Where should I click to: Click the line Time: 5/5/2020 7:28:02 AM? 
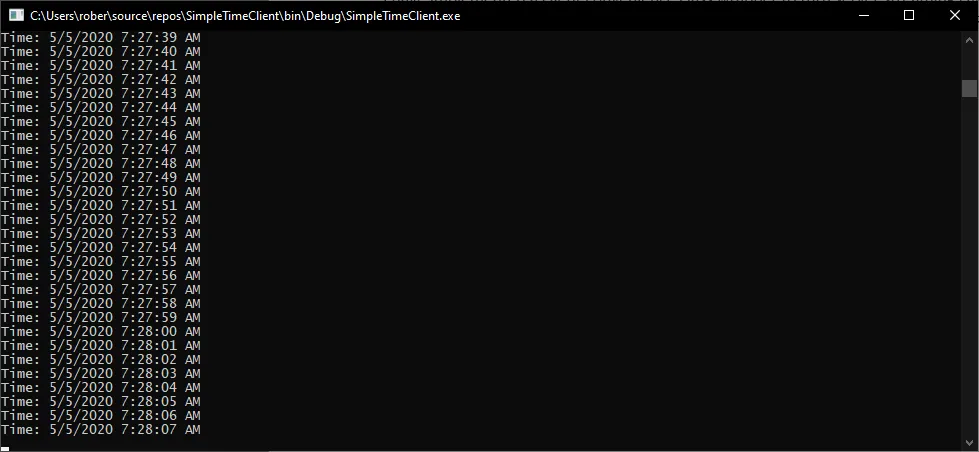101,360
